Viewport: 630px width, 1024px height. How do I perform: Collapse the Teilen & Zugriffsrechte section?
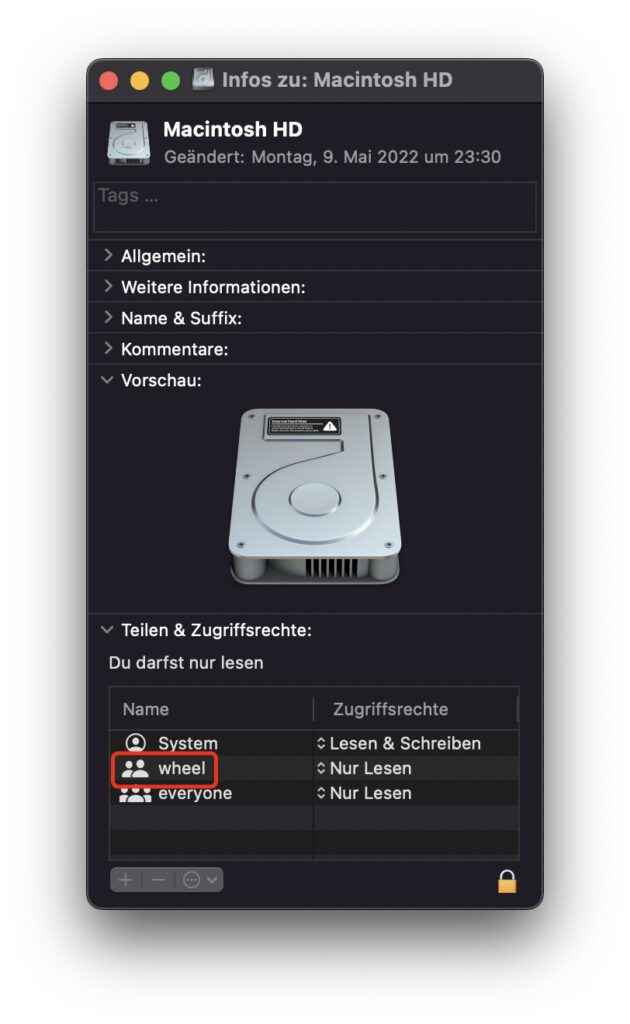click(108, 630)
